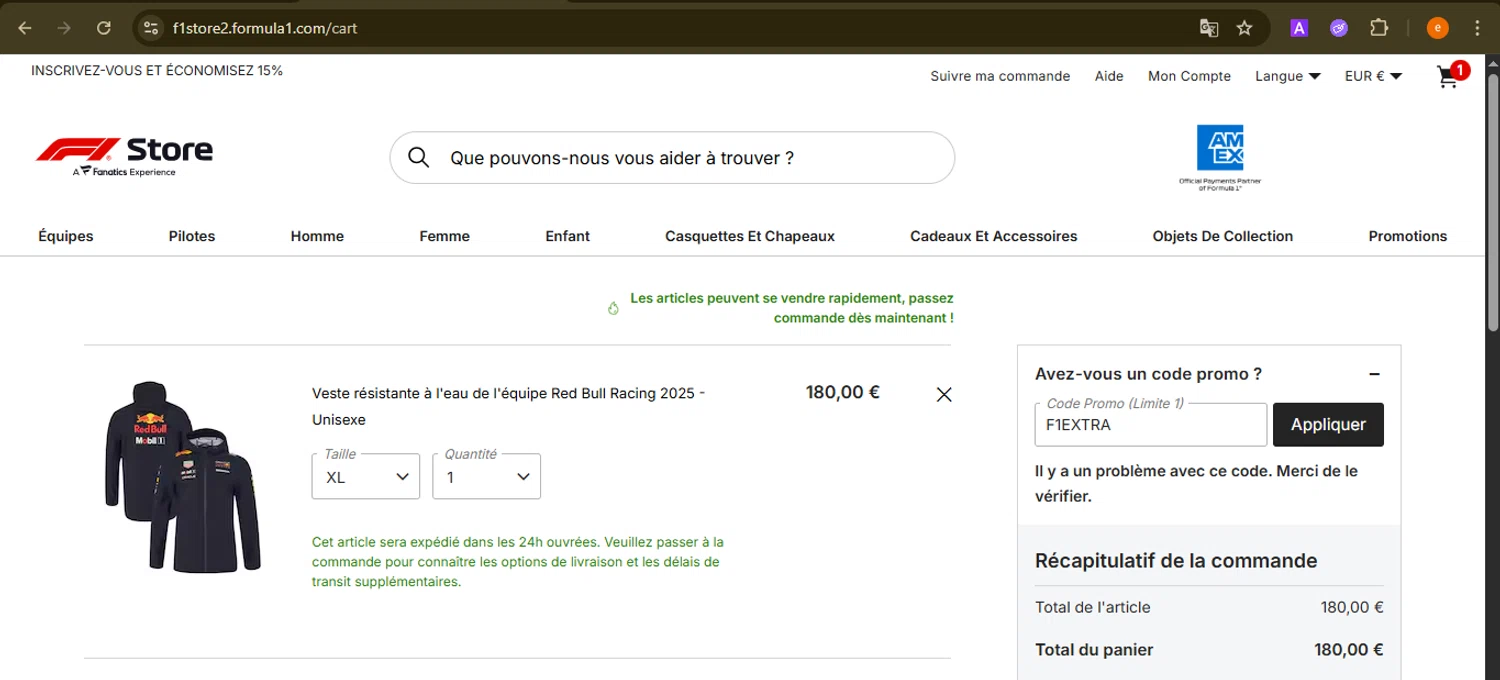The height and width of the screenshot is (680, 1500).
Task: Open Casquettes Et Chapeaux menu
Action: [750, 236]
